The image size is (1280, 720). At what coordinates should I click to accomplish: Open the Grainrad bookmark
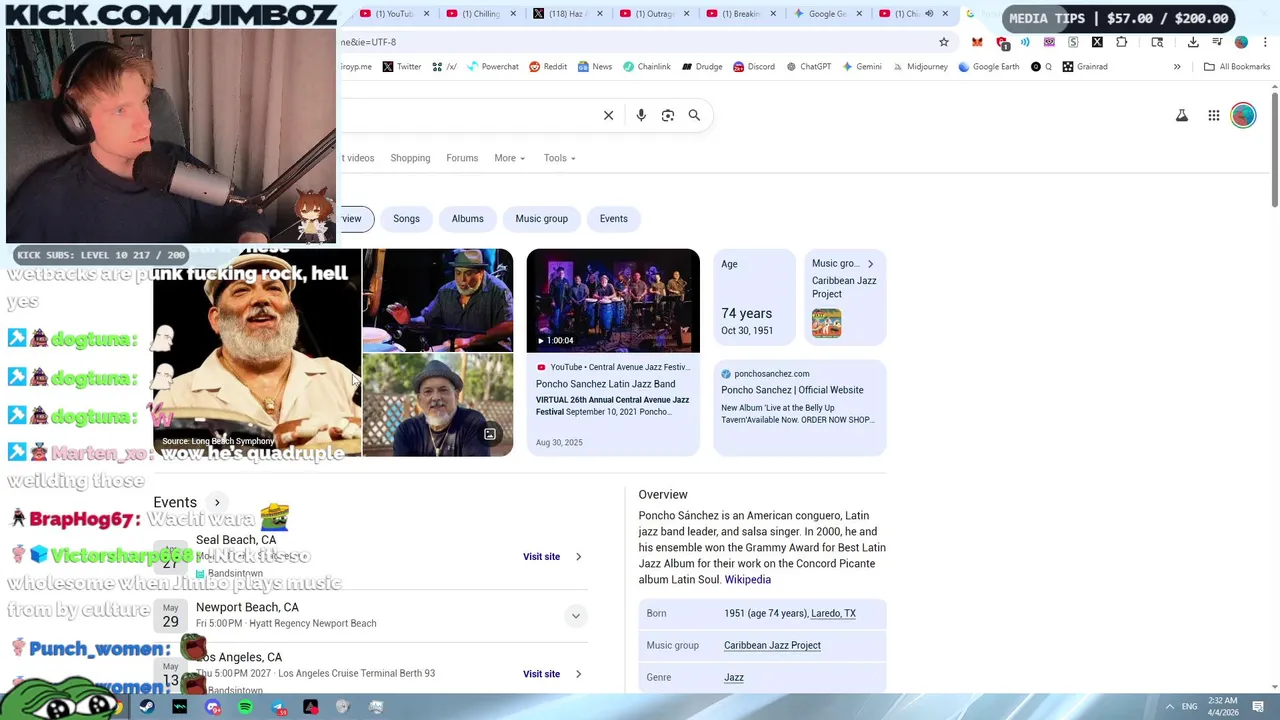click(x=1085, y=67)
